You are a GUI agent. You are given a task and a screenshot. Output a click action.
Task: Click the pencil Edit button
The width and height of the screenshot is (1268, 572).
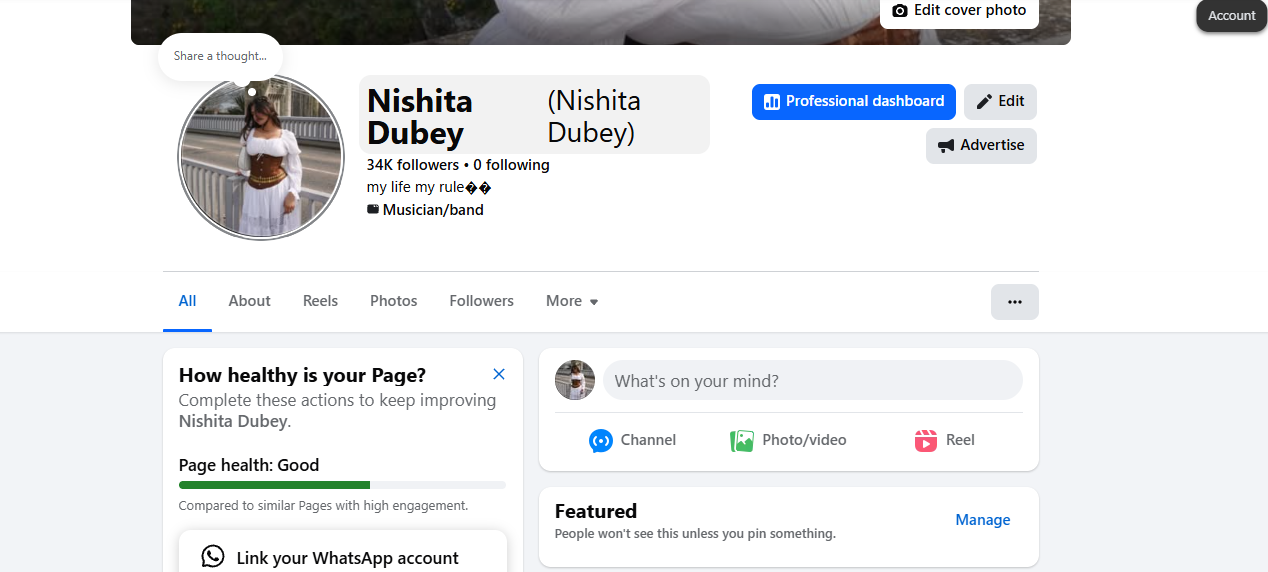[1000, 102]
